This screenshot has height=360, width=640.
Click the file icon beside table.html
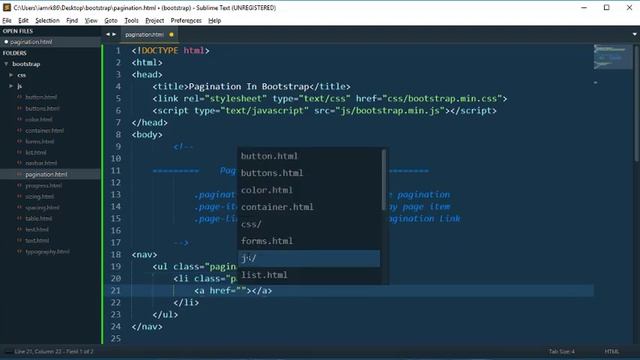pos(19,218)
